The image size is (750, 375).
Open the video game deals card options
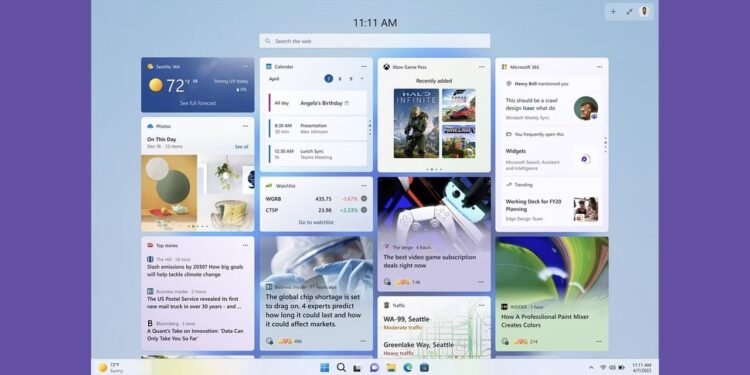[x=481, y=282]
